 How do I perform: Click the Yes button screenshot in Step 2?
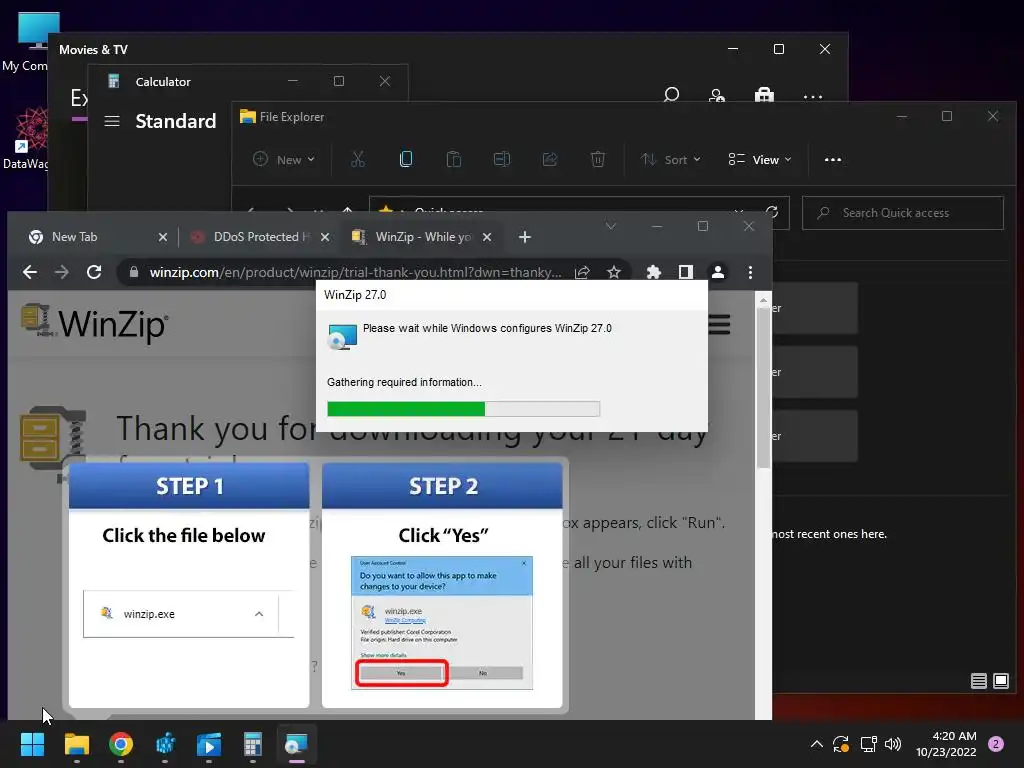401,673
